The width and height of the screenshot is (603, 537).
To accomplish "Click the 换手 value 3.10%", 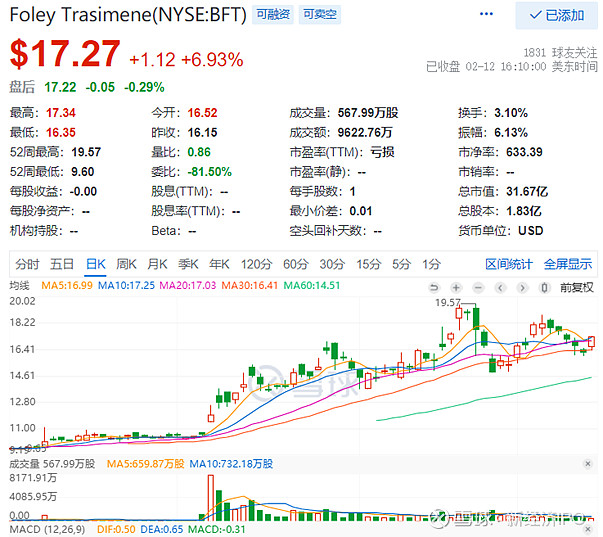I will click(511, 113).
